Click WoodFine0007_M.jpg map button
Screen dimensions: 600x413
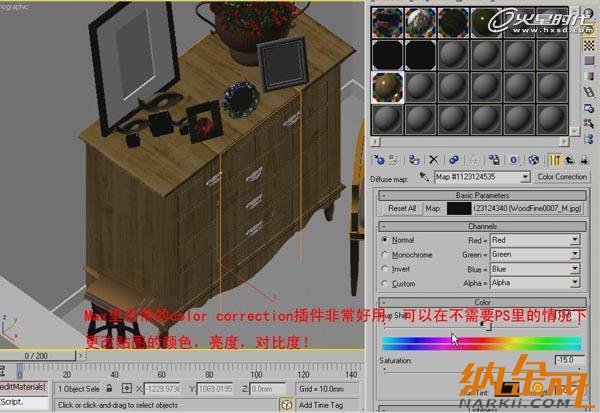pos(527,208)
